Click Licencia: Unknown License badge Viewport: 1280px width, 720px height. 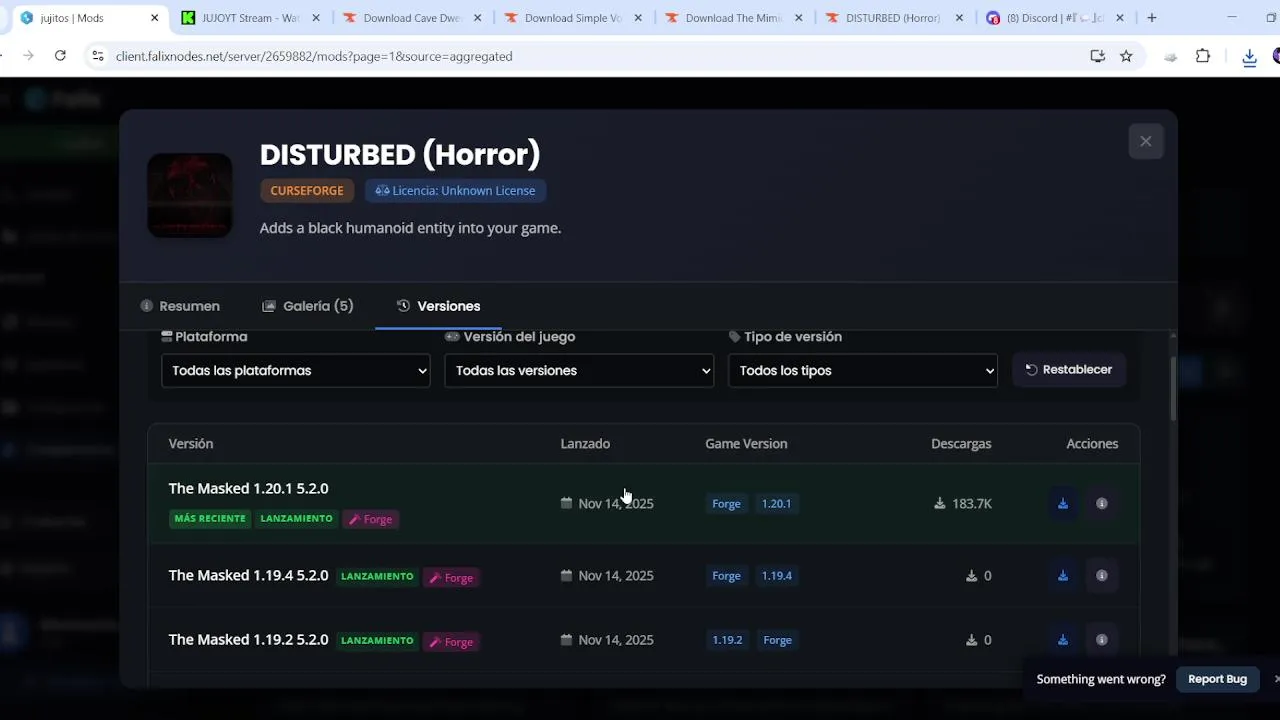455,191
